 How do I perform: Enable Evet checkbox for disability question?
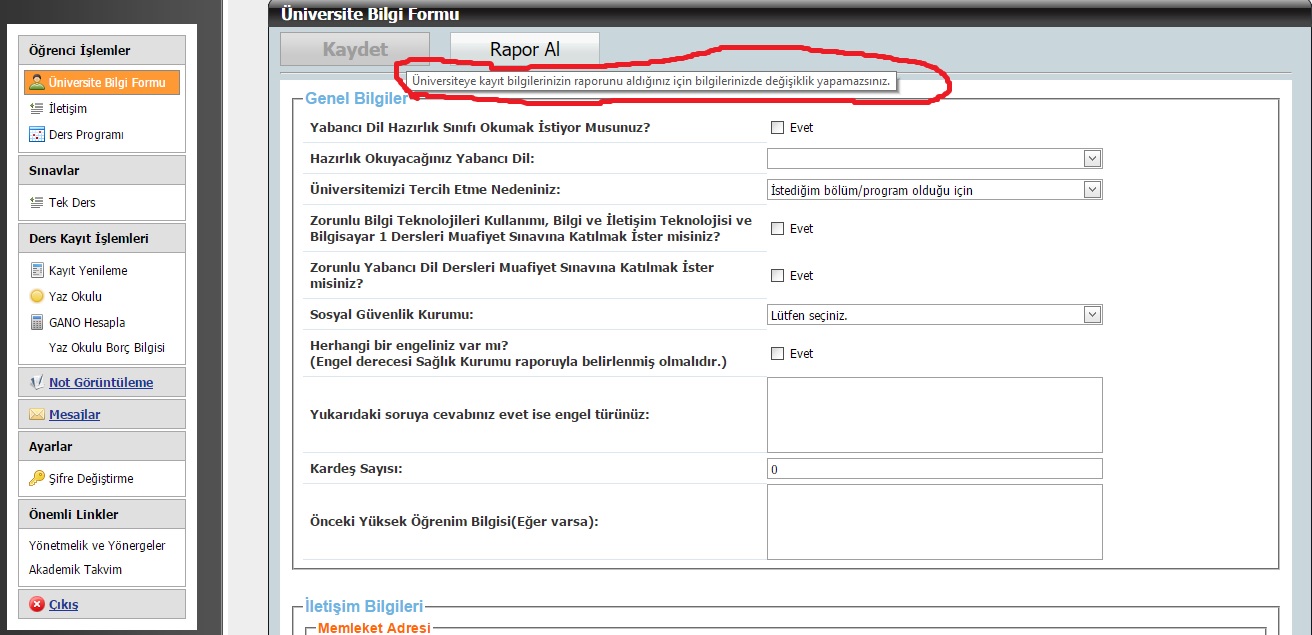tap(777, 354)
